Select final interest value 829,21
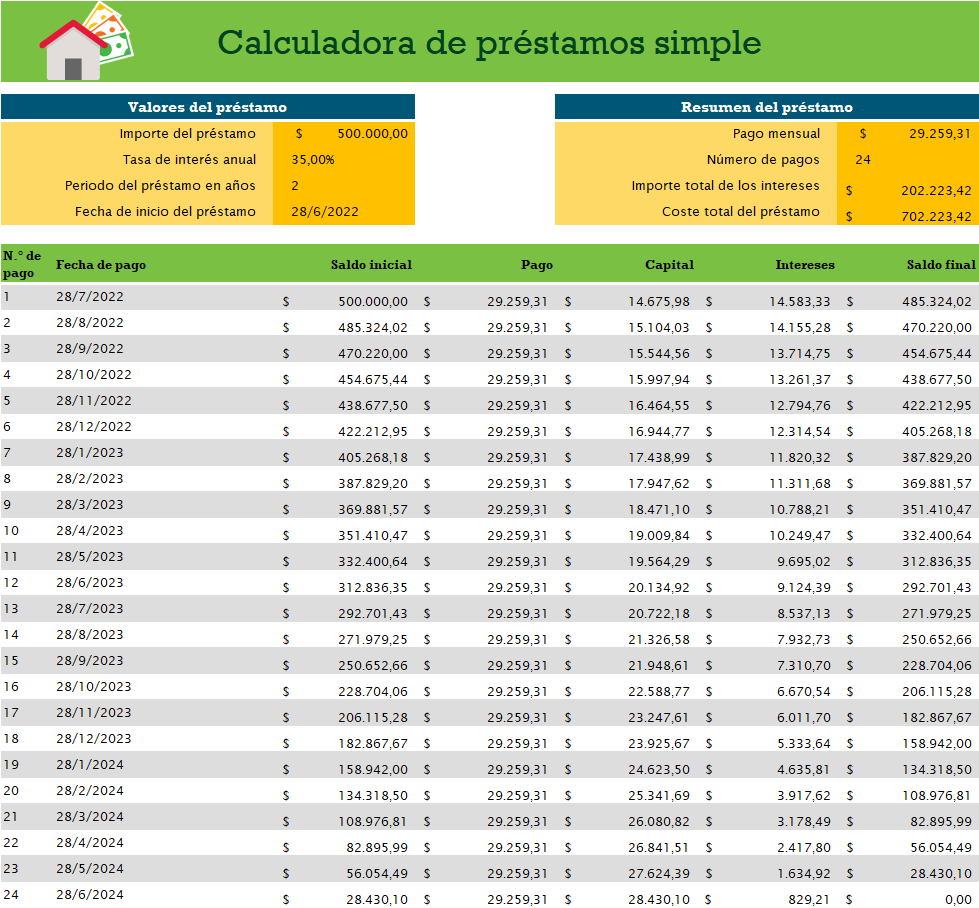This screenshot has width=979, height=908. [810, 900]
